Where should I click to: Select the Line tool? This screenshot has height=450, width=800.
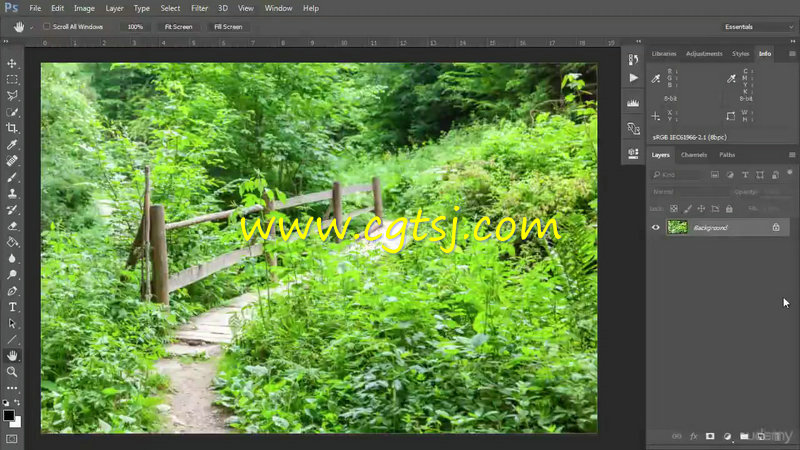click(12, 340)
